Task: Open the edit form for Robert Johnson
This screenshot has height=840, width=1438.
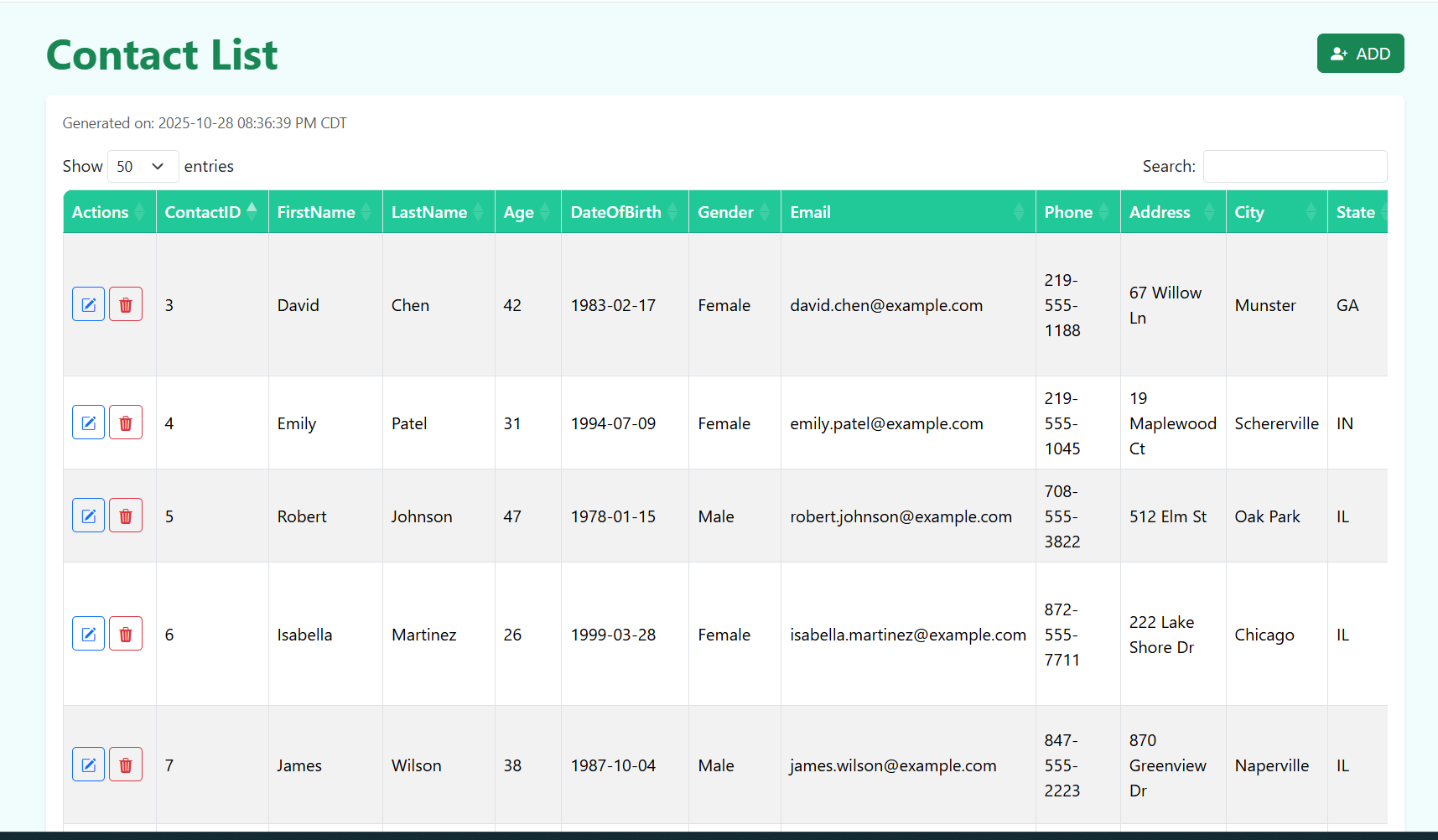Action: tap(88, 515)
